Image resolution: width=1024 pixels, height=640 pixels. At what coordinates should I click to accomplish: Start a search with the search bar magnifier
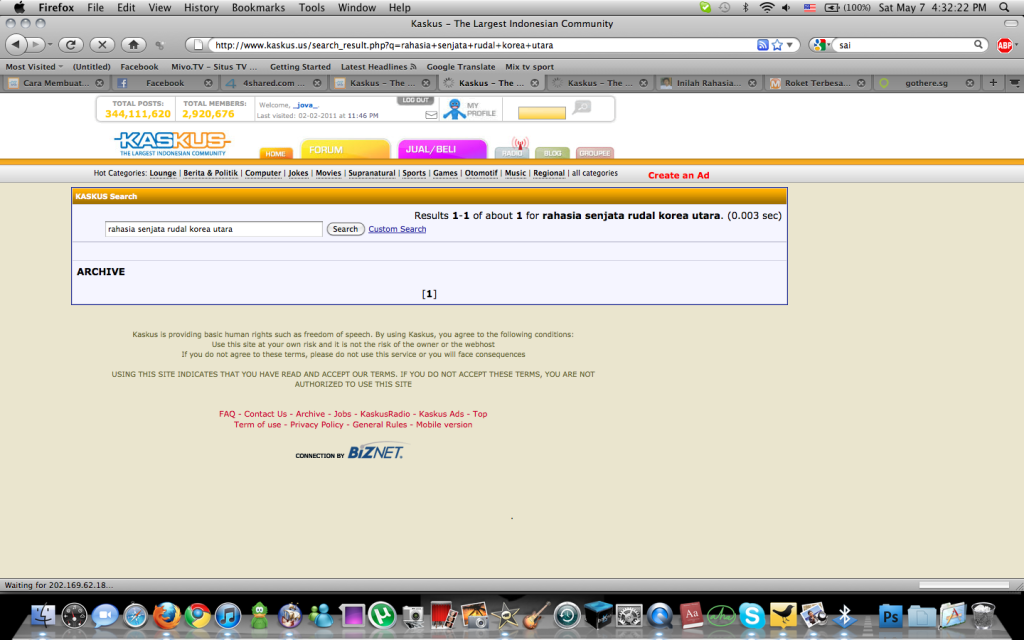click(x=978, y=45)
